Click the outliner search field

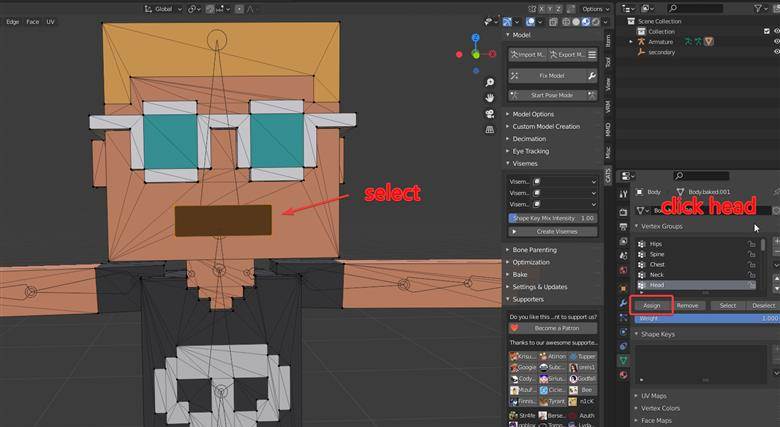pyautogui.click(x=695, y=8)
